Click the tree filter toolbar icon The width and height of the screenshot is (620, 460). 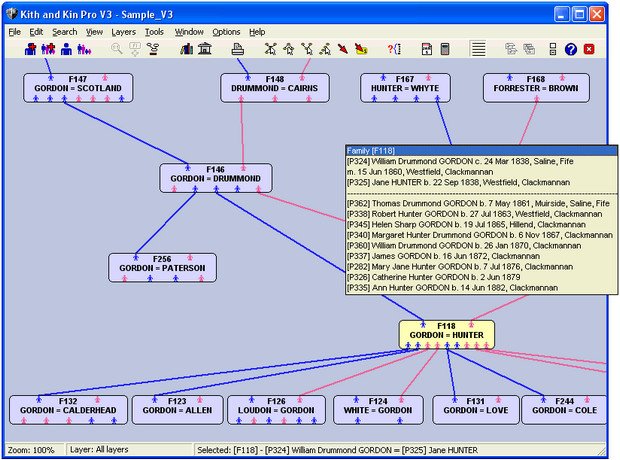(153, 49)
